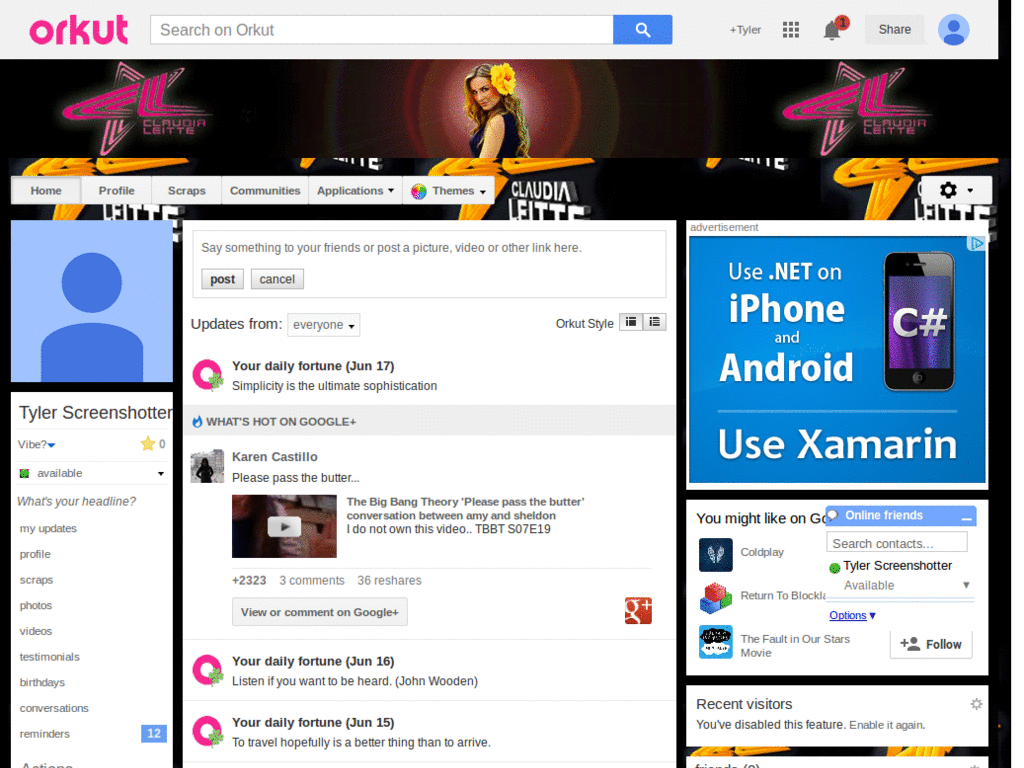Image resolution: width=1024 pixels, height=768 pixels.
Task: Click the Follow button
Action: 931,645
